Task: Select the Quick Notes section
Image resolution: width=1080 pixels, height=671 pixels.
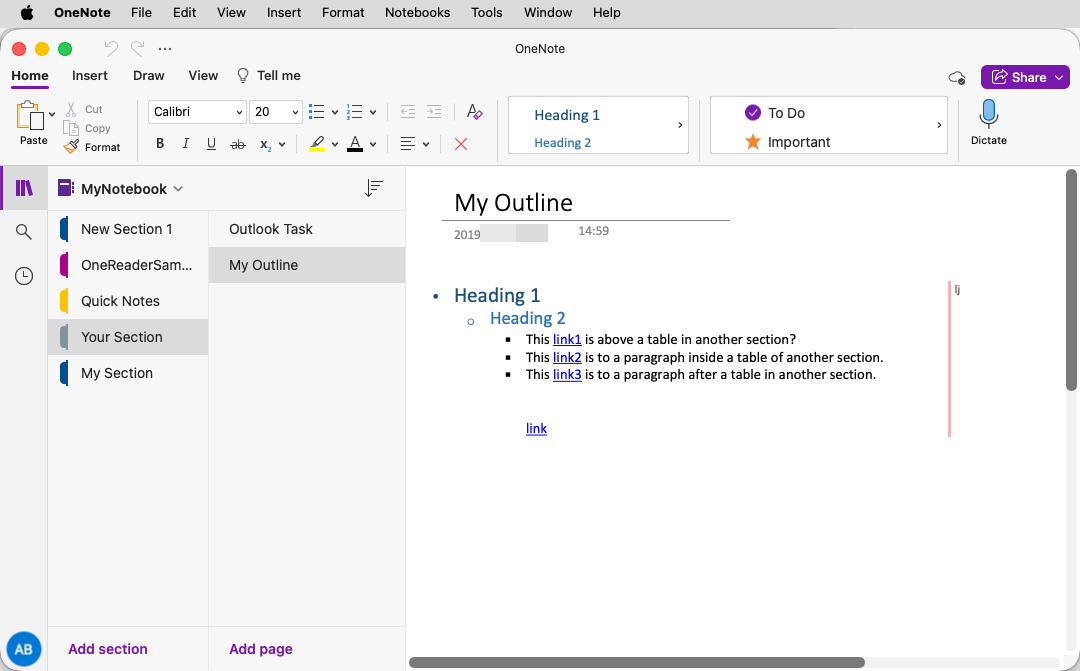Action: point(120,301)
